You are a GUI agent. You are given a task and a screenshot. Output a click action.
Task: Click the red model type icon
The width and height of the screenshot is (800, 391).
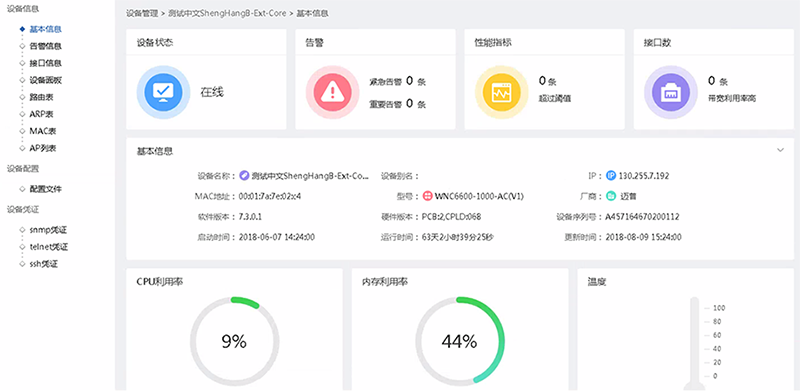tap(428, 196)
